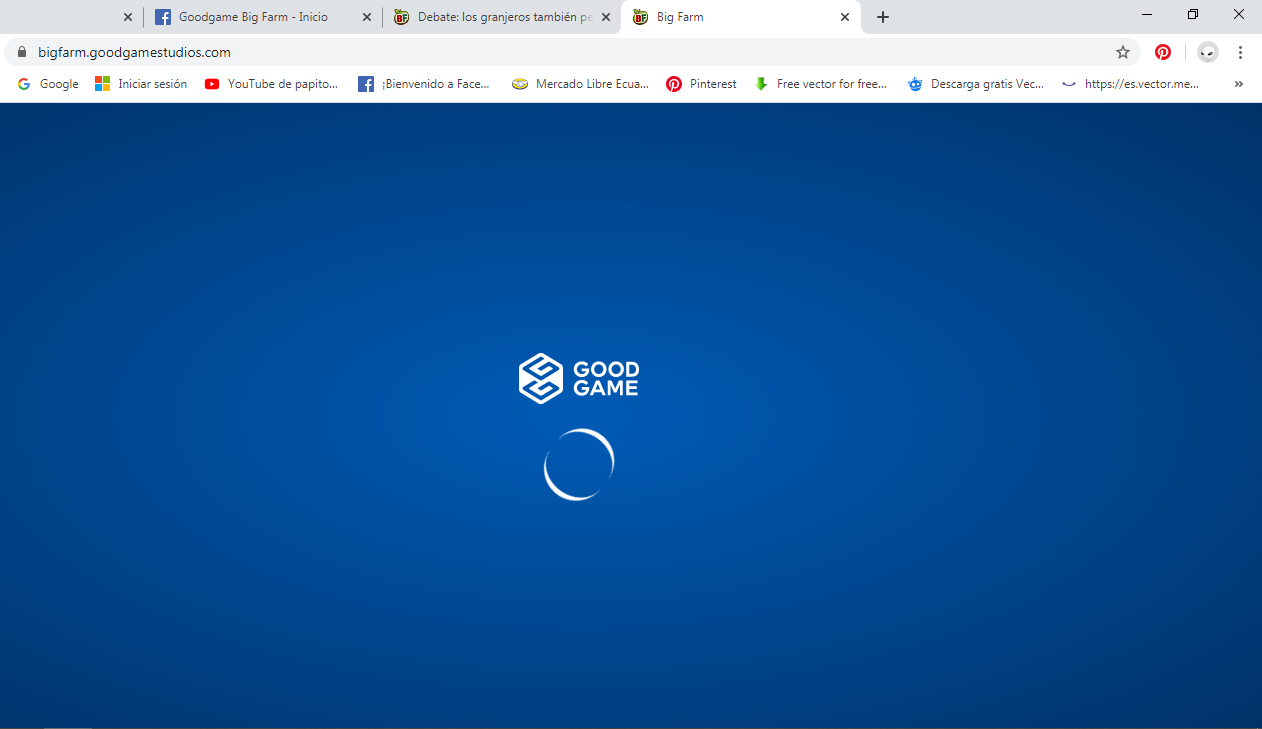Viewport: 1262px width, 729px height.
Task: Open the user profile avatar
Action: (x=1208, y=52)
